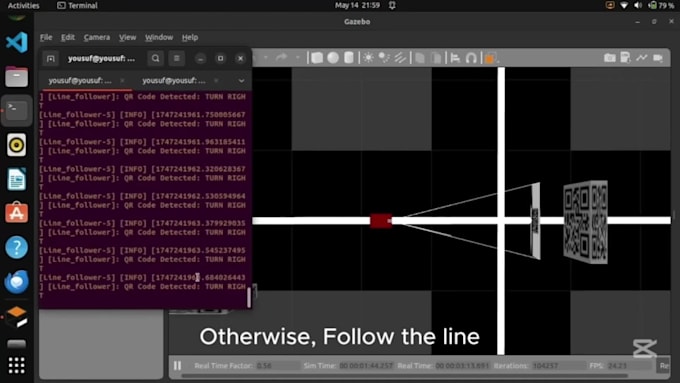Screen dimensions: 680x383
Task: Add a spot light source
Action: point(384,58)
